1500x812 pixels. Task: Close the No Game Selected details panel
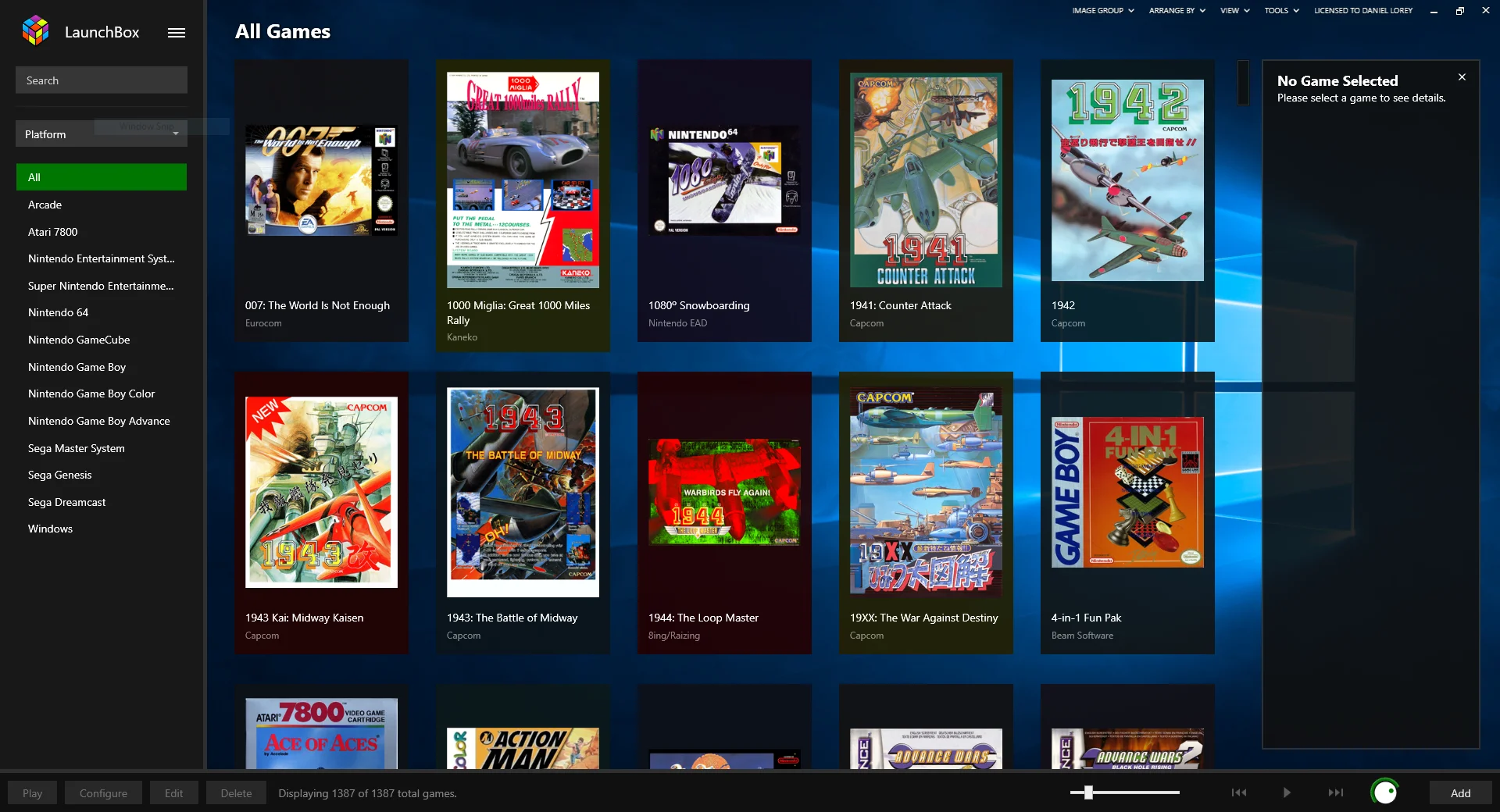(1462, 77)
